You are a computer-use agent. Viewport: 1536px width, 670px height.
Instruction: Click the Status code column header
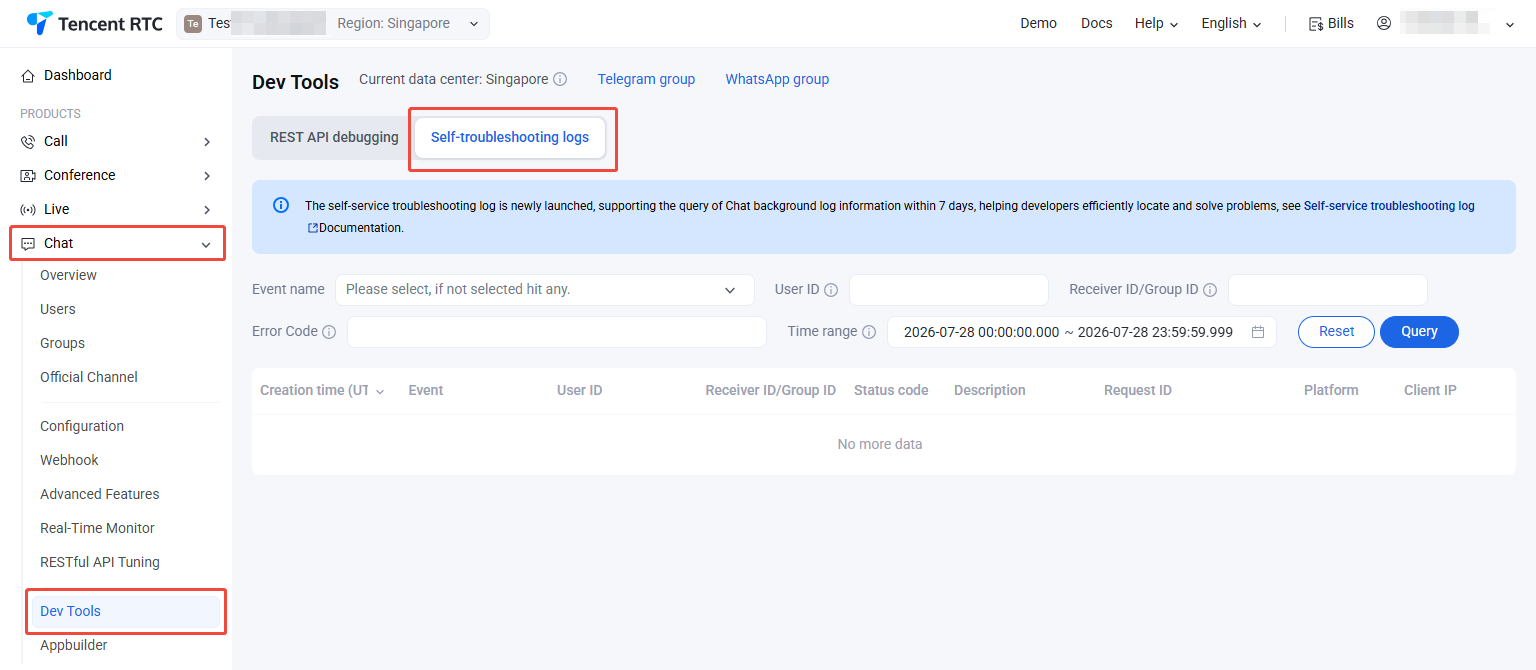pyautogui.click(x=891, y=391)
